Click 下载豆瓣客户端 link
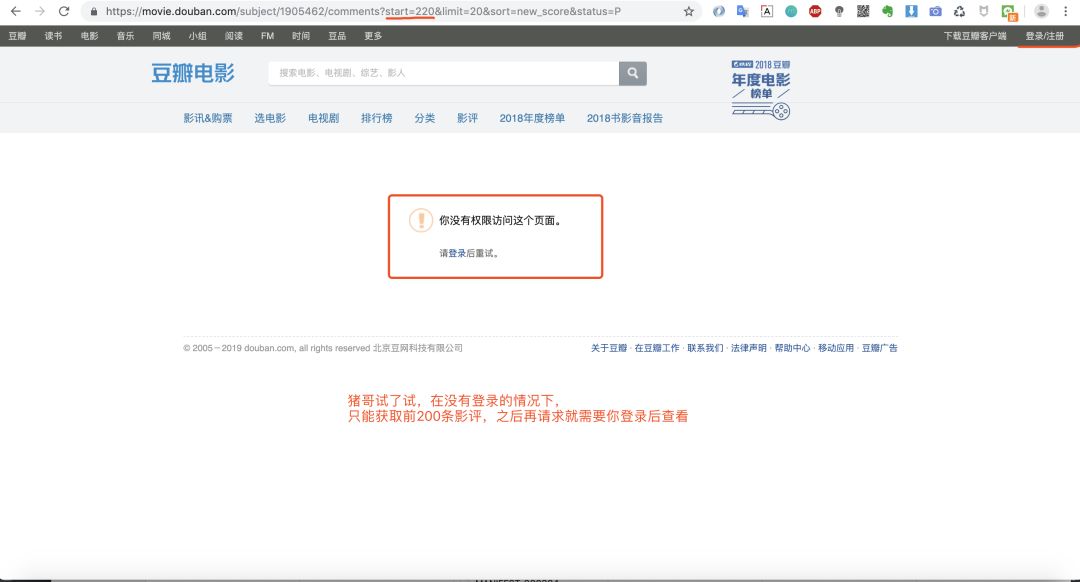Image resolution: width=1080 pixels, height=582 pixels. pyautogui.click(x=975, y=36)
